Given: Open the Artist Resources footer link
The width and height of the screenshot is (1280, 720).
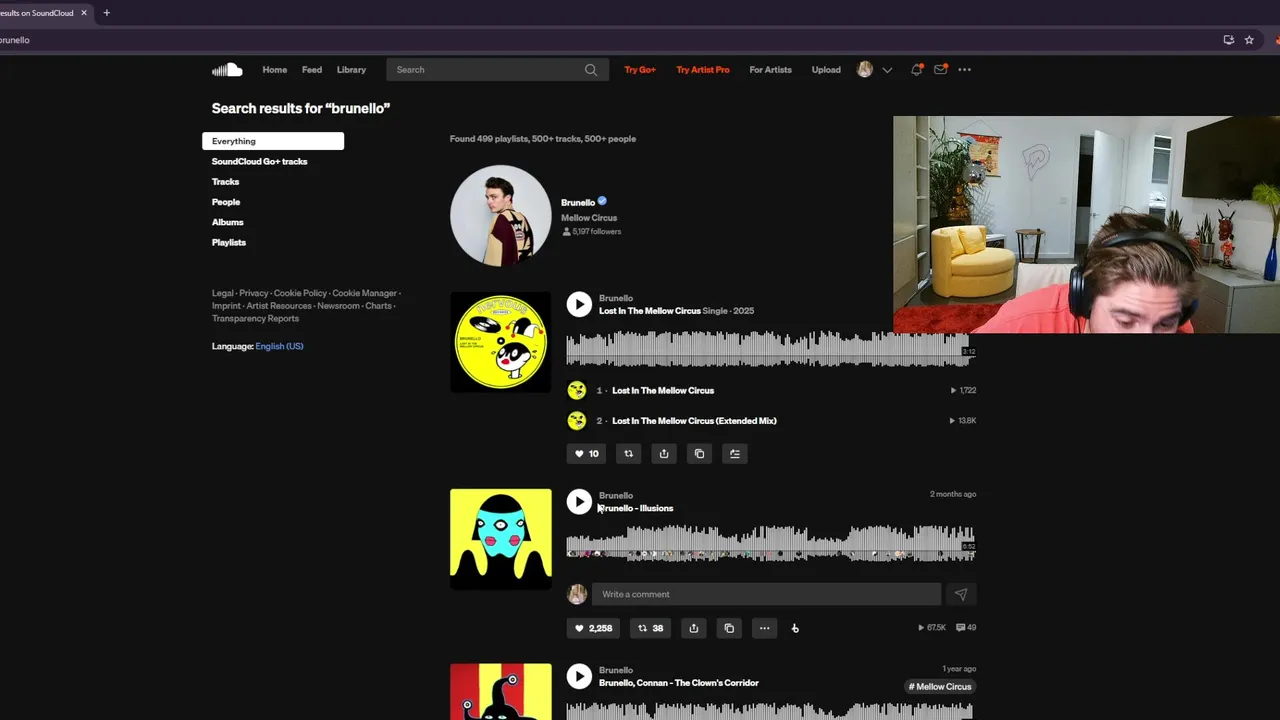Looking at the screenshot, I should pyautogui.click(x=279, y=306).
